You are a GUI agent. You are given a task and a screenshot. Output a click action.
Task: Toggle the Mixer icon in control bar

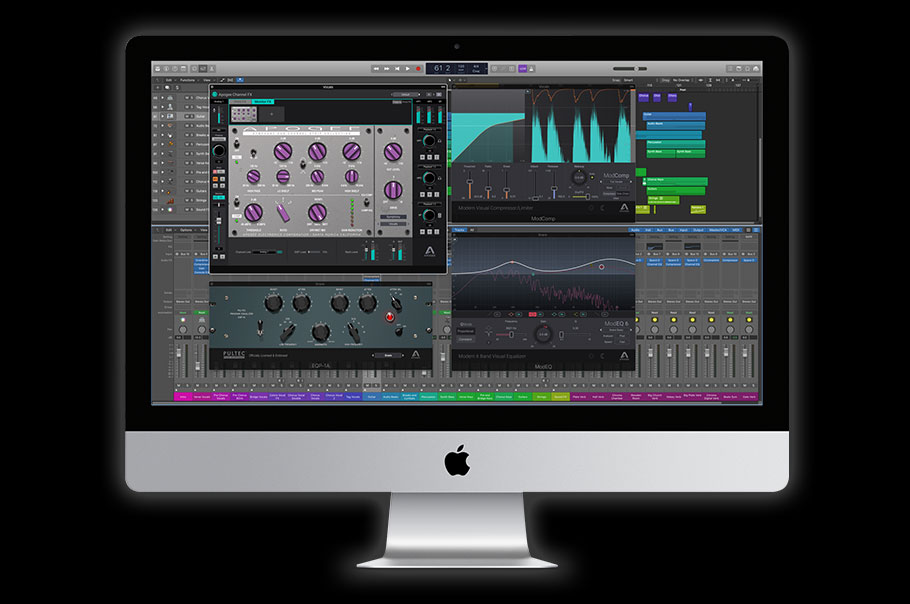[203, 68]
